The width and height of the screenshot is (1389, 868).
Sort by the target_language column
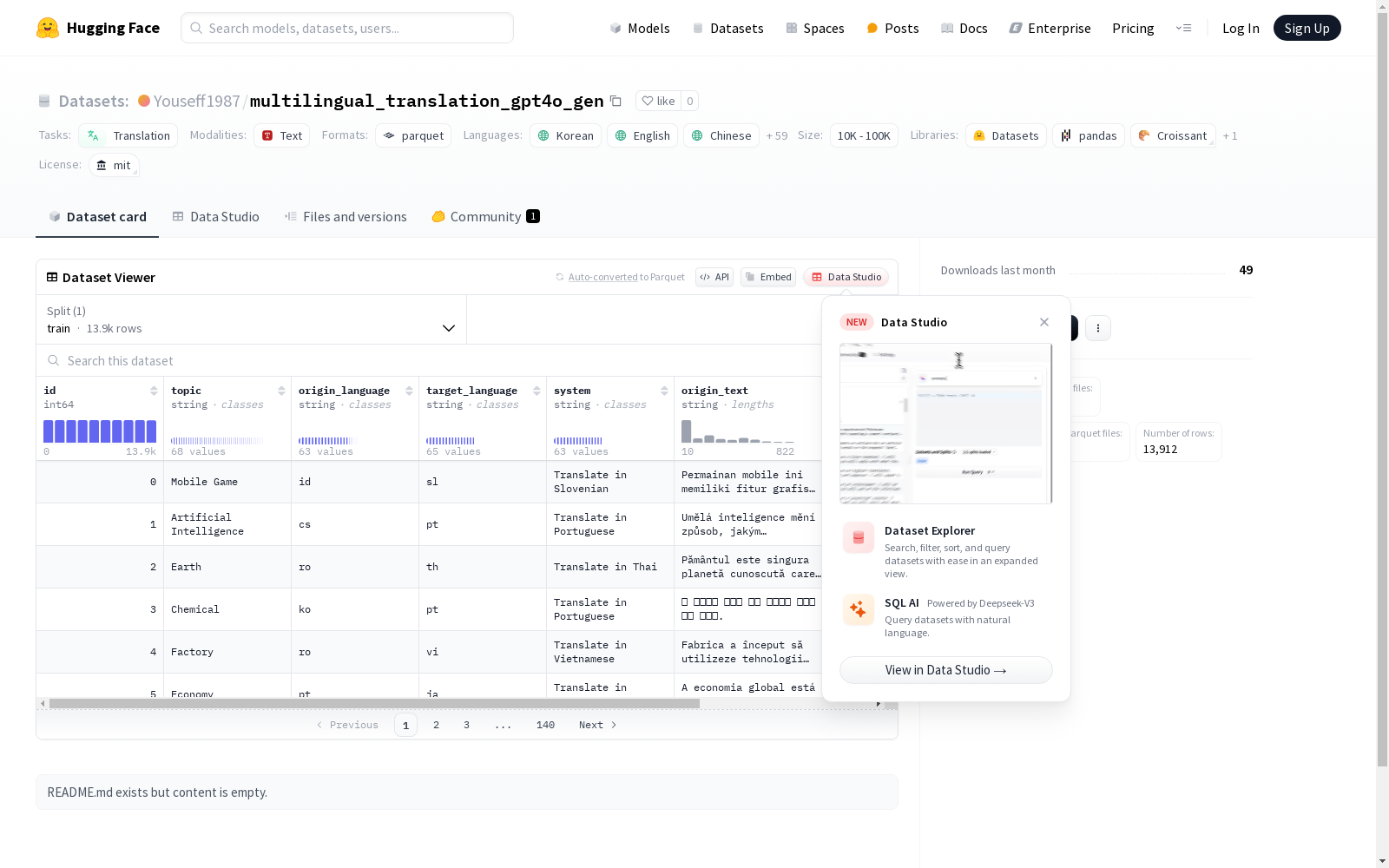(x=537, y=391)
